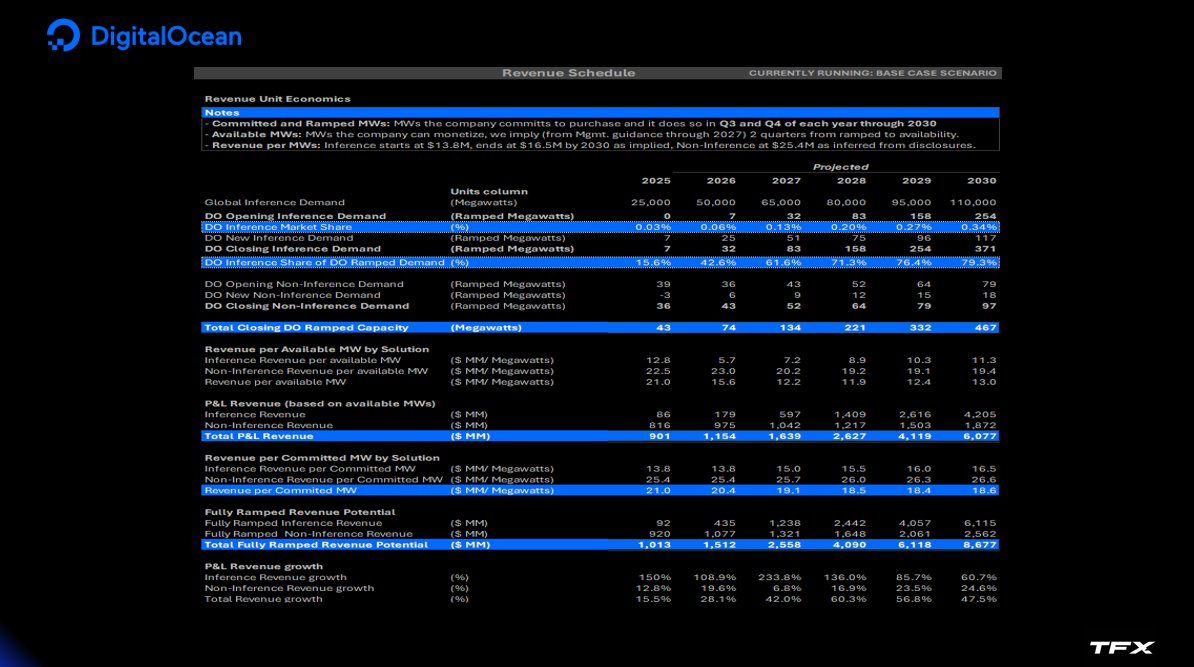Select the 'Total Revenue growth' row label
The width and height of the screenshot is (1194, 667).
click(263, 599)
